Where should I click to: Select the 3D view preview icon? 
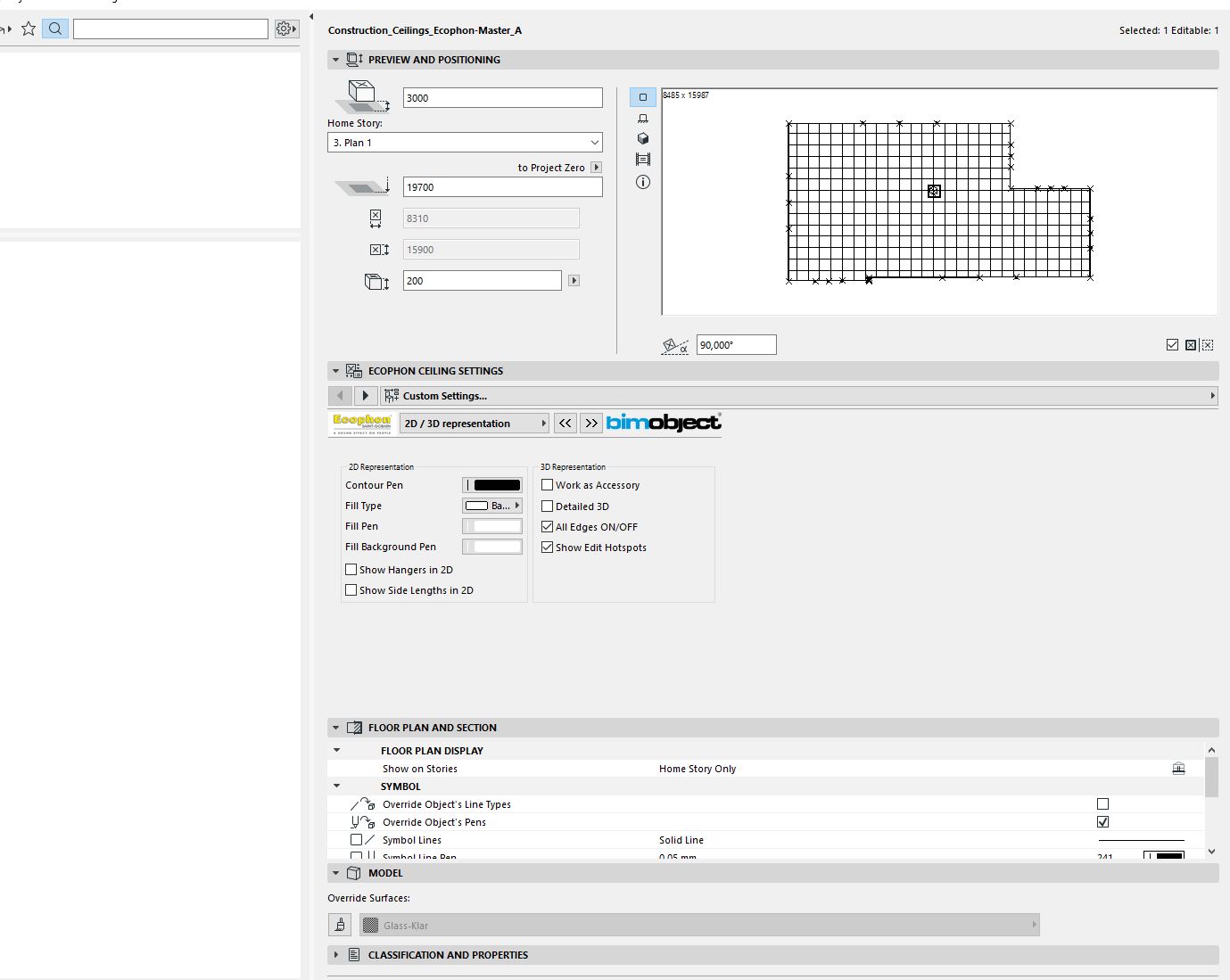point(642,139)
